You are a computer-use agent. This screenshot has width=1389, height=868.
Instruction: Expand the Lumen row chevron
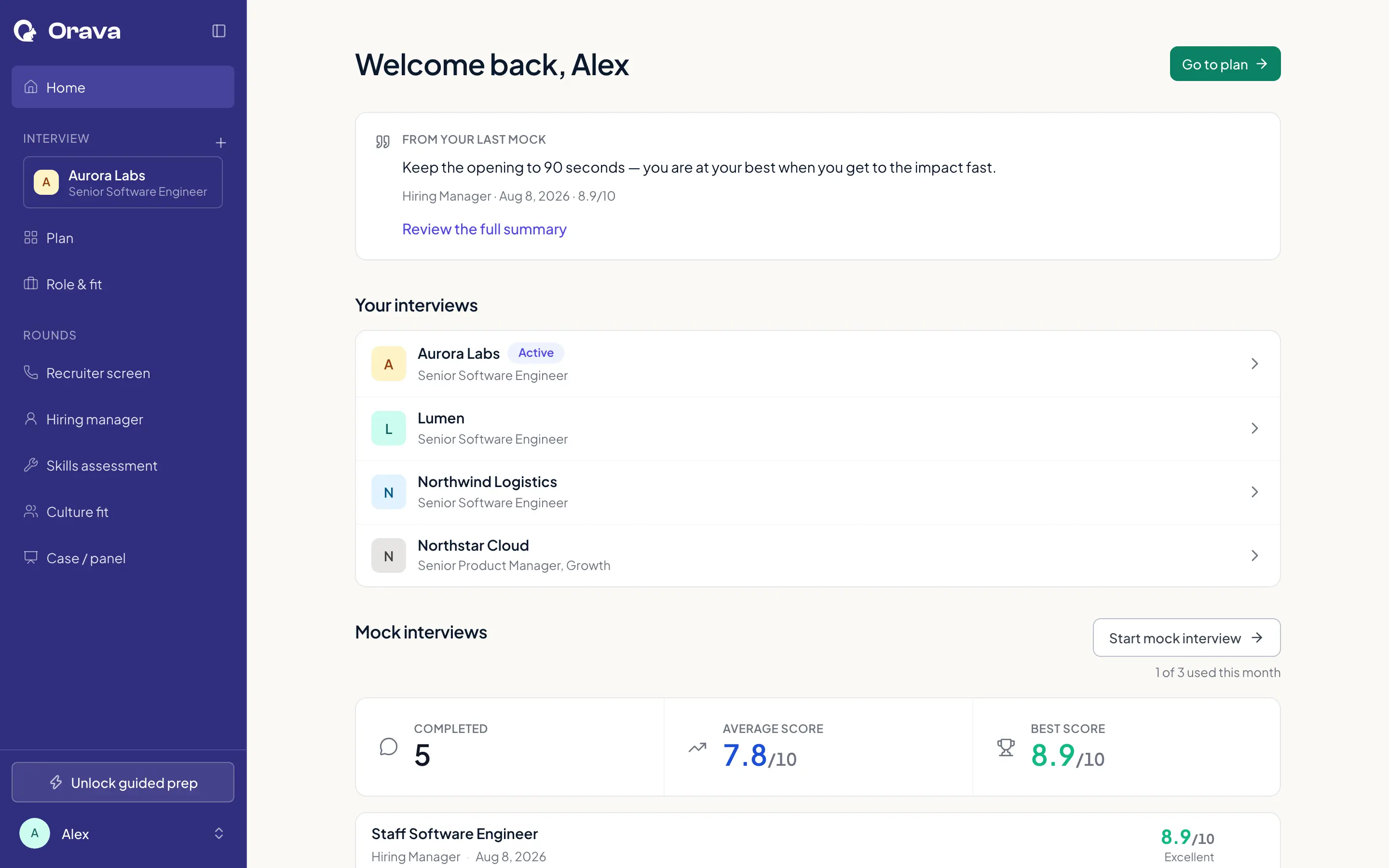[1255, 428]
